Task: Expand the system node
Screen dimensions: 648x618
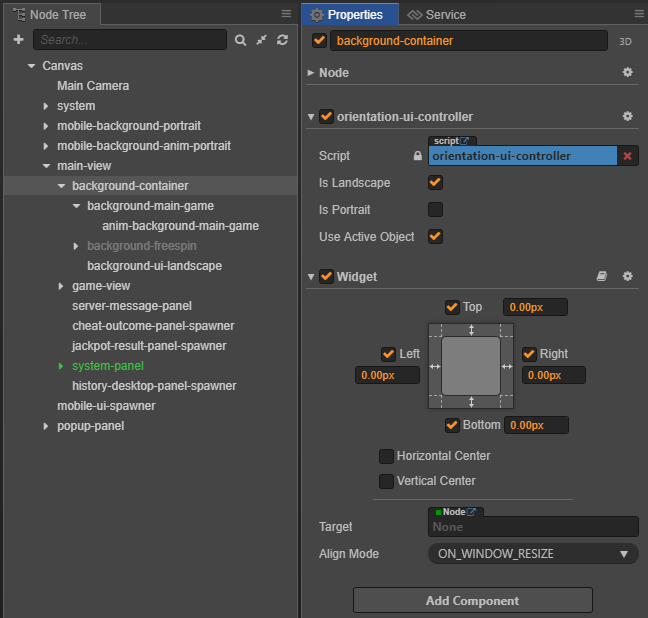Action: [x=46, y=106]
